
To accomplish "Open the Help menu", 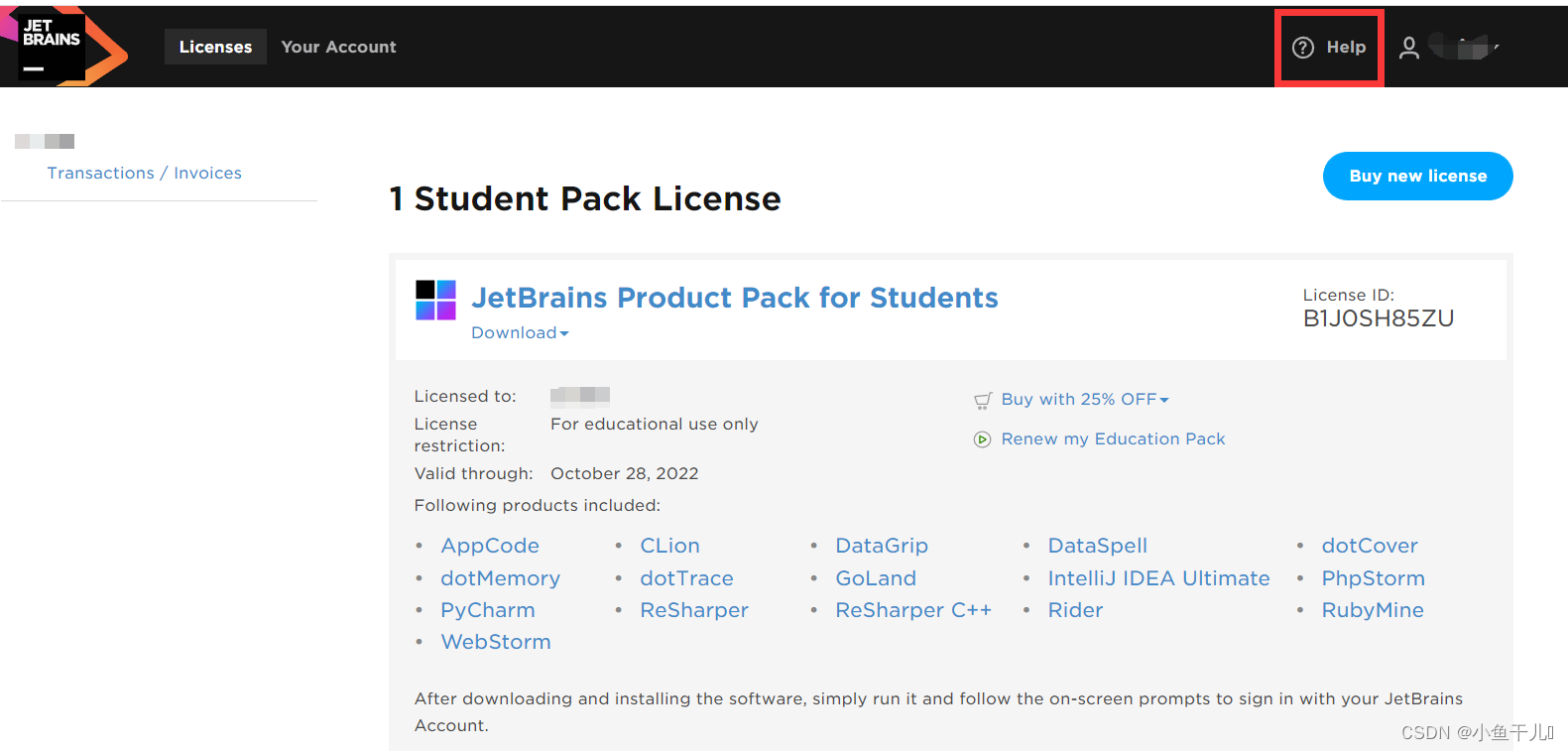I will coord(1329,48).
